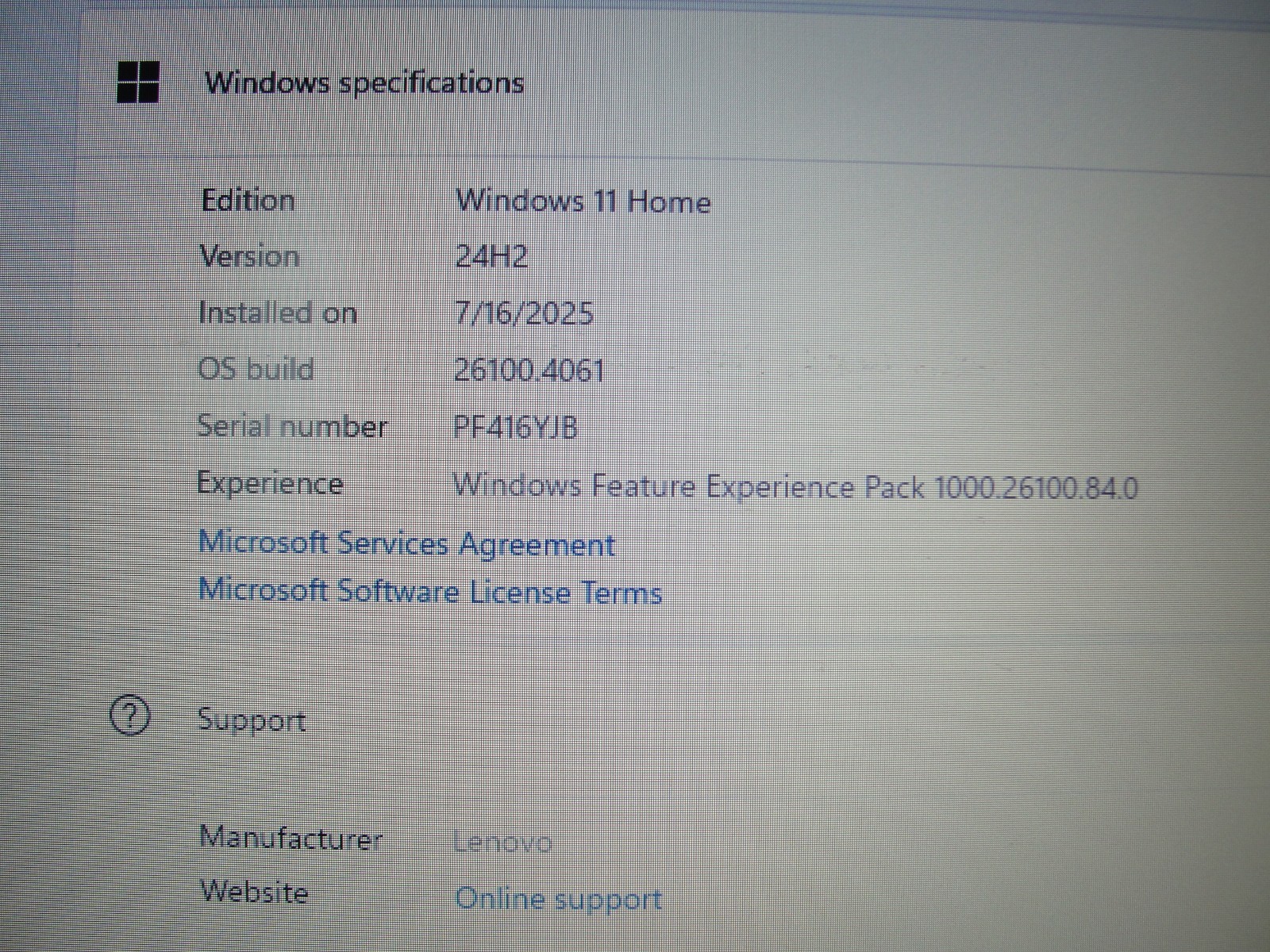The height and width of the screenshot is (952, 1270).
Task: Select the Support section heading
Action: (251, 720)
